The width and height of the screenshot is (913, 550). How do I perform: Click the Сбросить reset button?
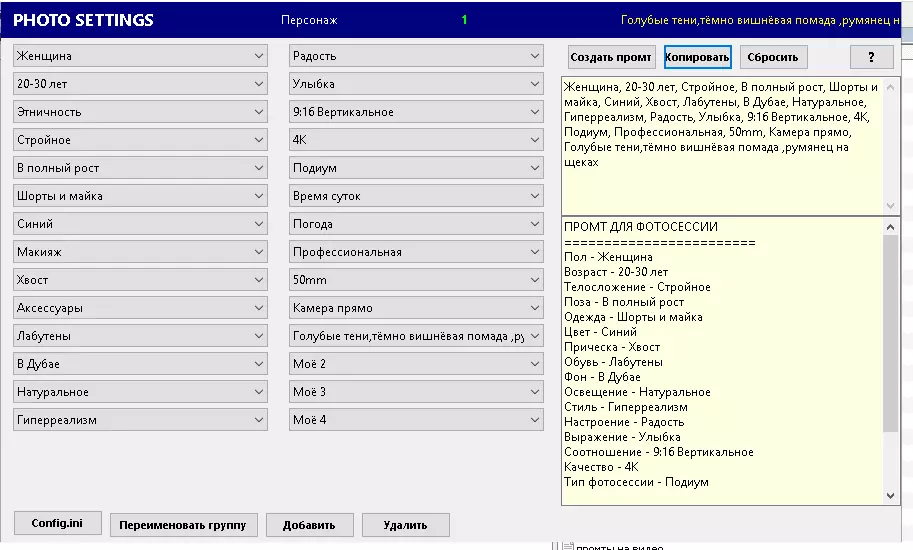[773, 57]
